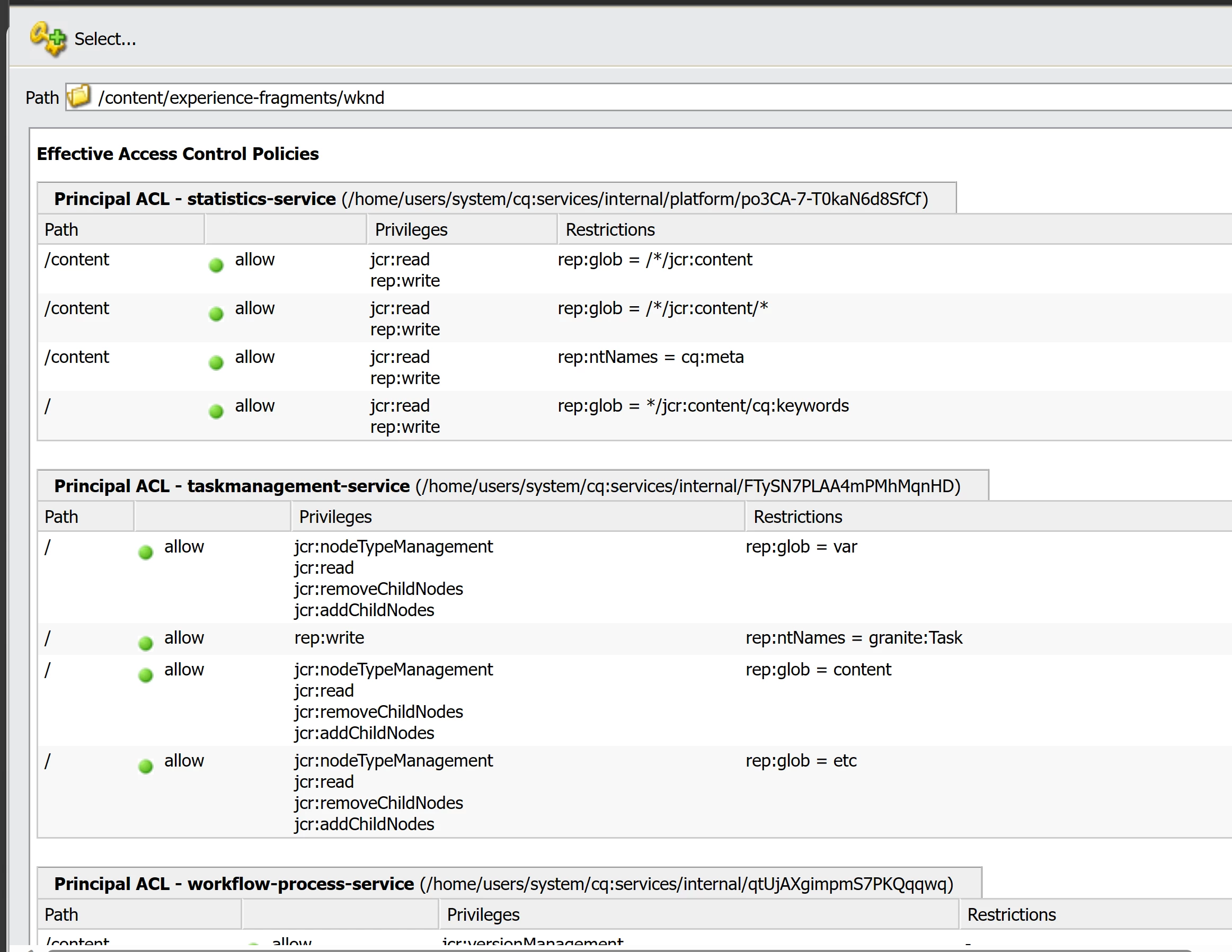
Task: Click the key-plus principal Select icon
Action: [x=48, y=39]
